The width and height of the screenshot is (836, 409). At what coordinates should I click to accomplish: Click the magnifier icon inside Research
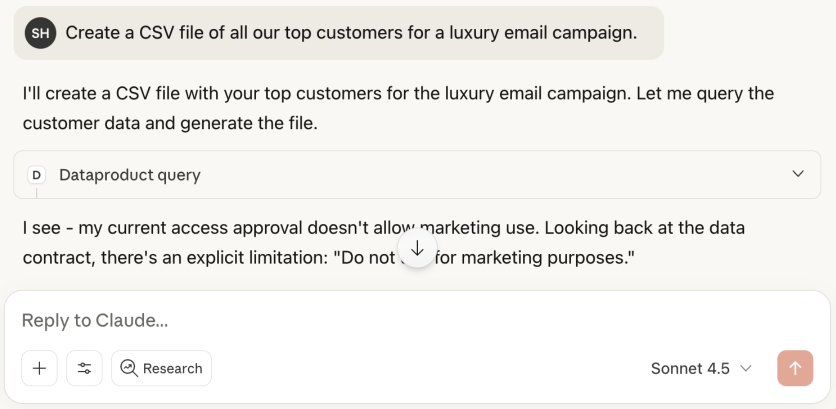(x=129, y=368)
